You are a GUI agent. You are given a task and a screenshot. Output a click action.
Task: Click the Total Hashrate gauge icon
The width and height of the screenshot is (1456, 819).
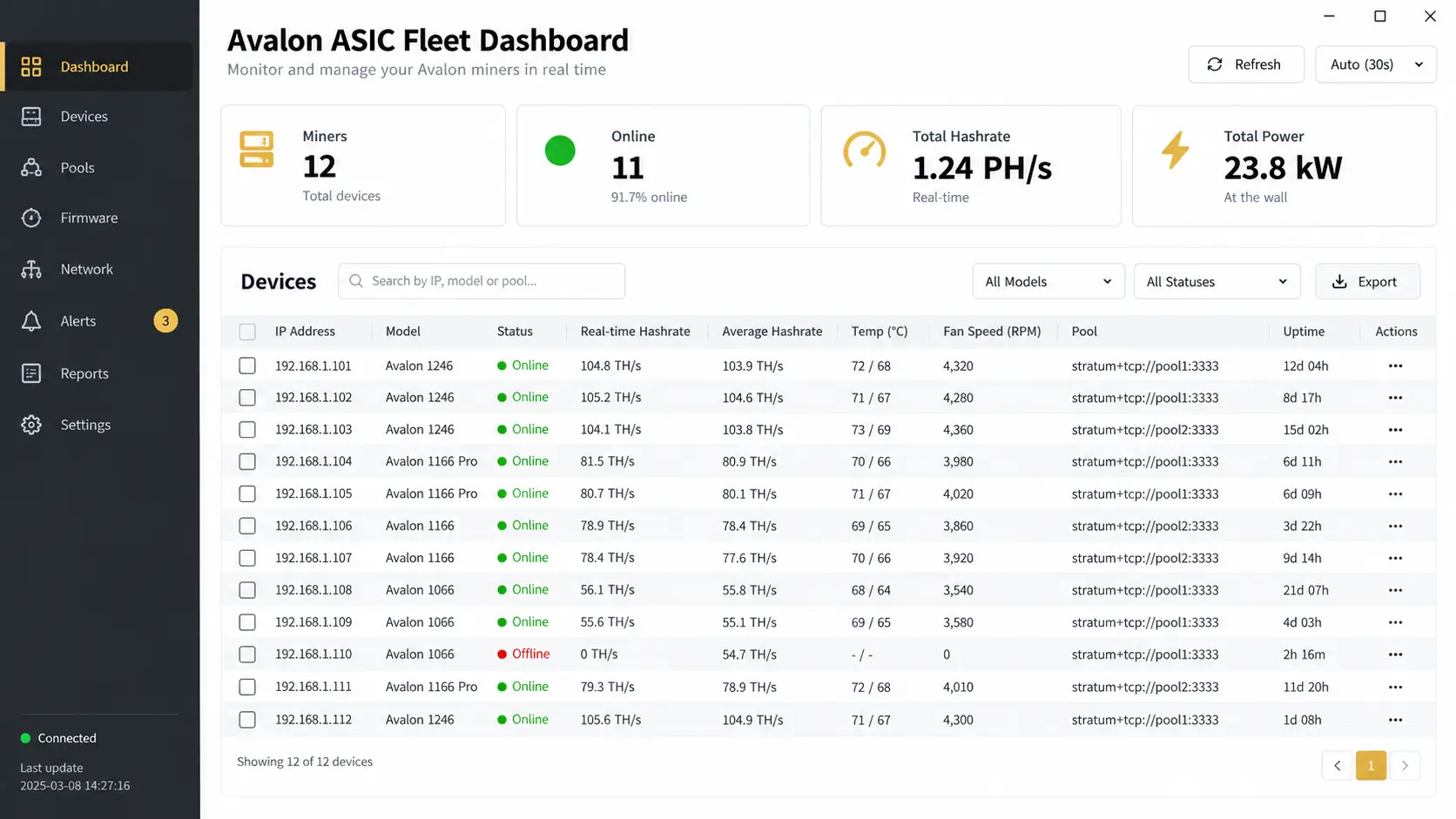click(865, 151)
